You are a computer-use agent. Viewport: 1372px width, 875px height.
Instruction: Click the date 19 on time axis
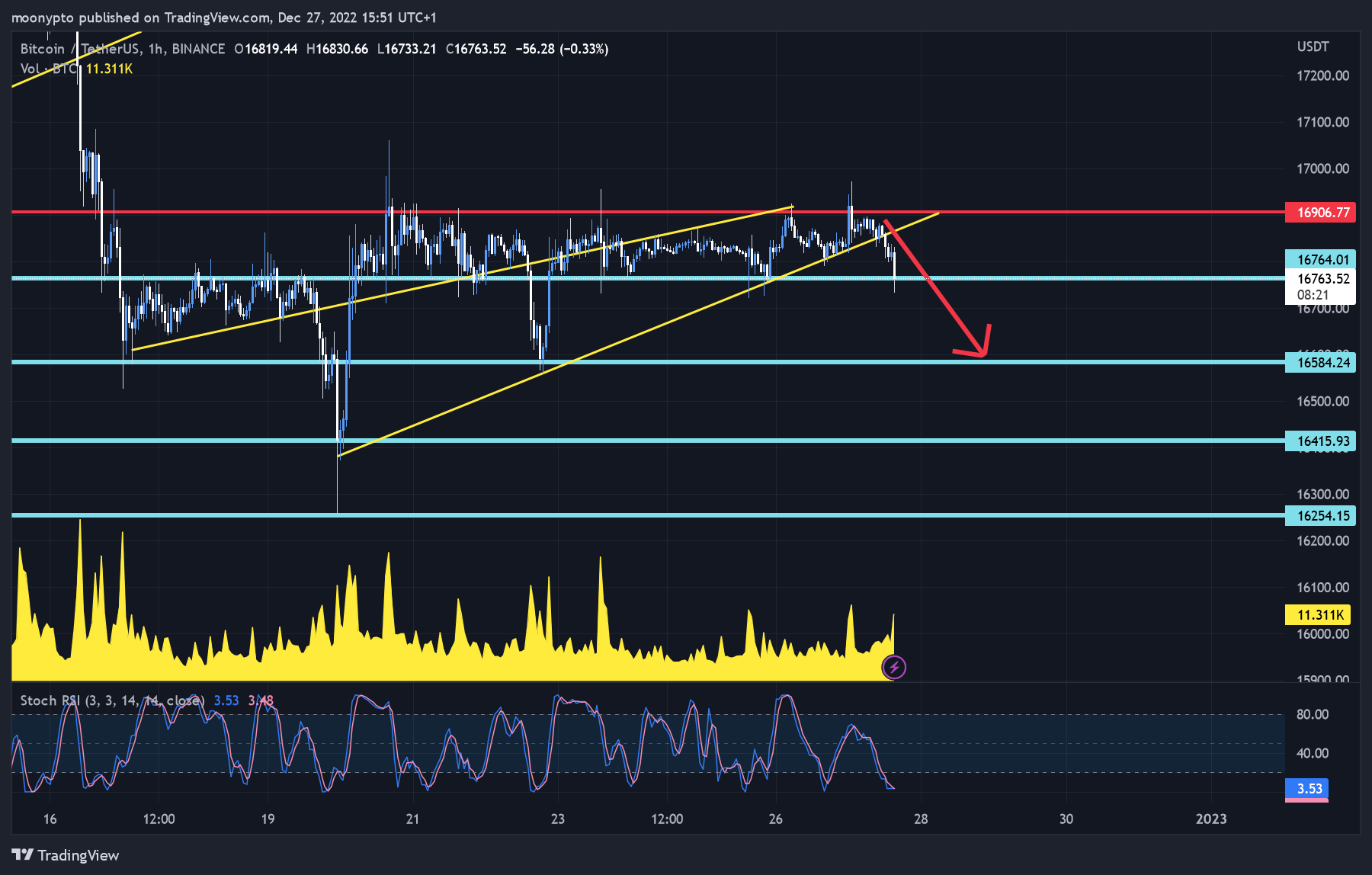pos(268,819)
